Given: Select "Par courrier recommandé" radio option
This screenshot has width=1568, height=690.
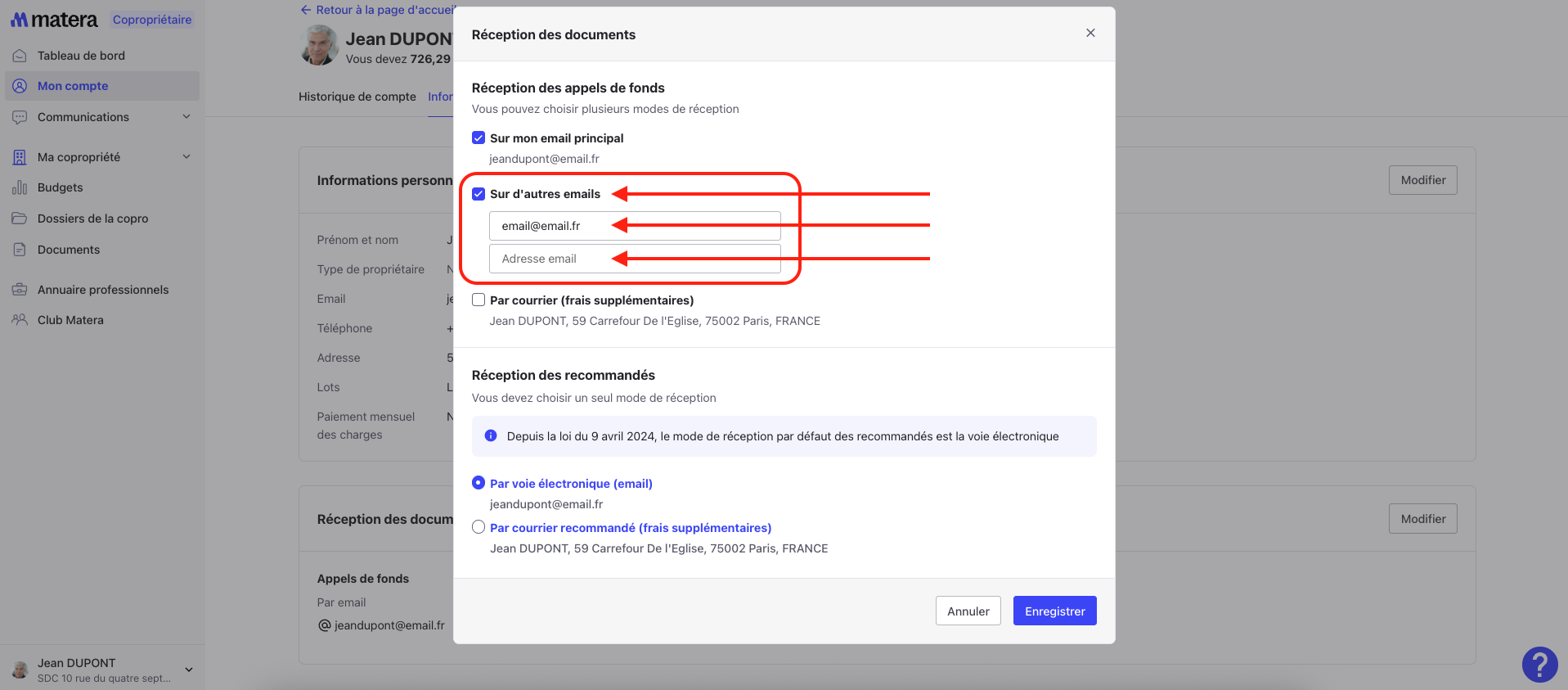Looking at the screenshot, I should tap(478, 527).
